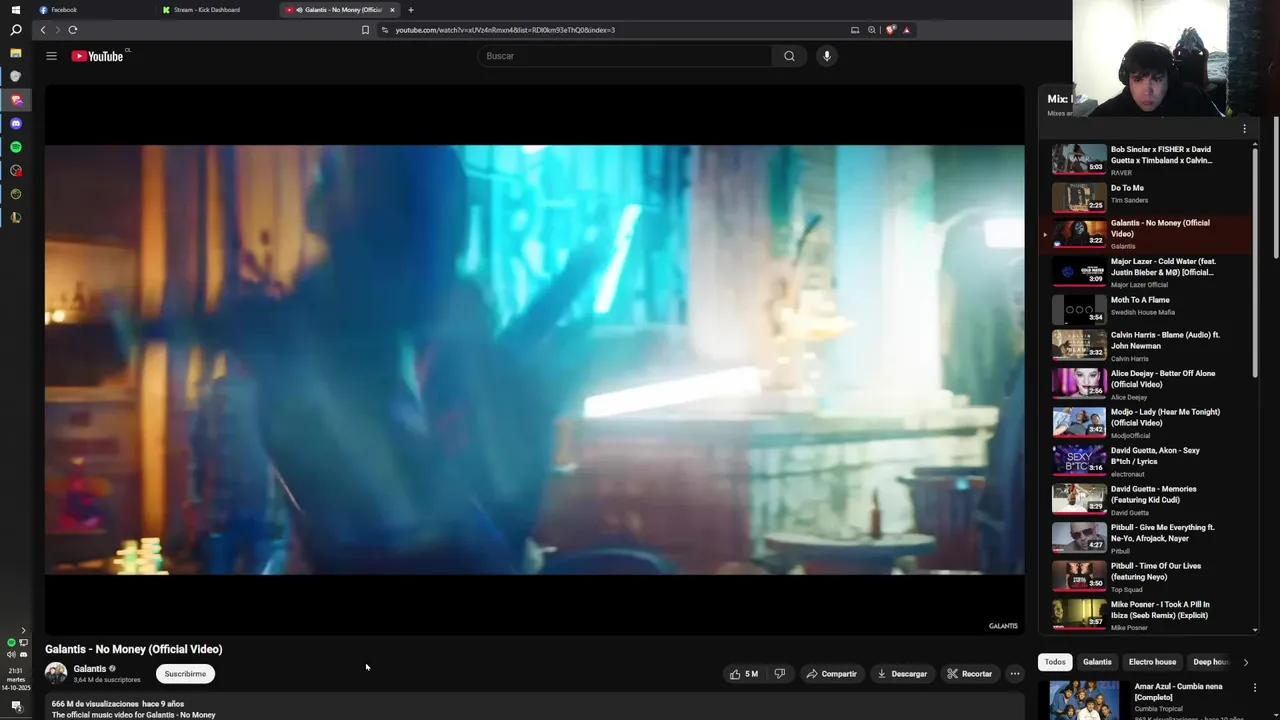The image size is (1280, 720).
Task: Select the youtube.com URL in the address bar
Action: click(x=505, y=30)
